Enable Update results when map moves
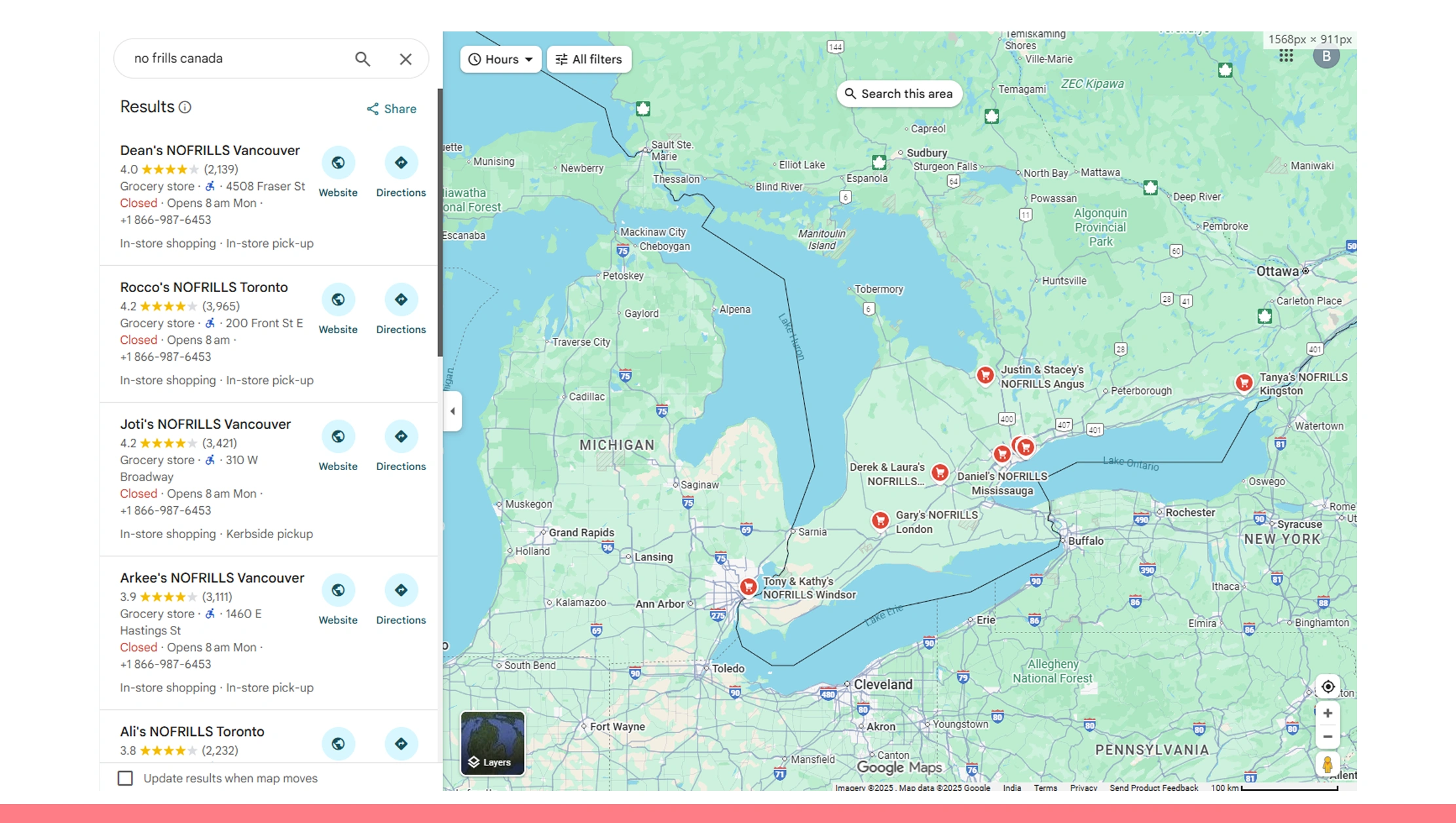 [x=125, y=778]
